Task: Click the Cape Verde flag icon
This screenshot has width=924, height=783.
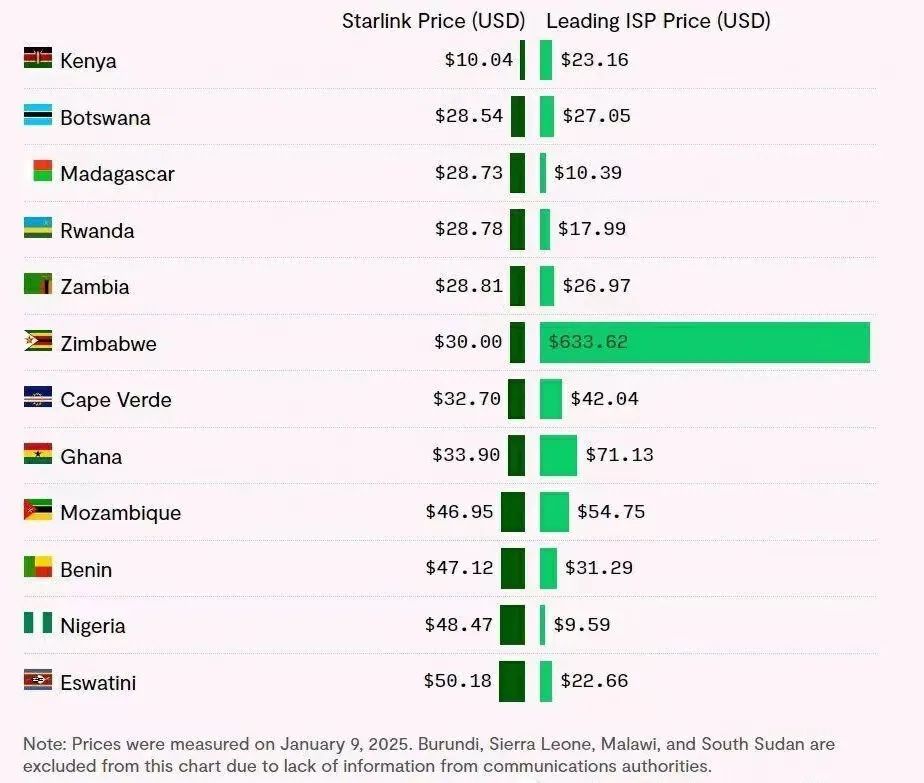Action: [x=38, y=397]
